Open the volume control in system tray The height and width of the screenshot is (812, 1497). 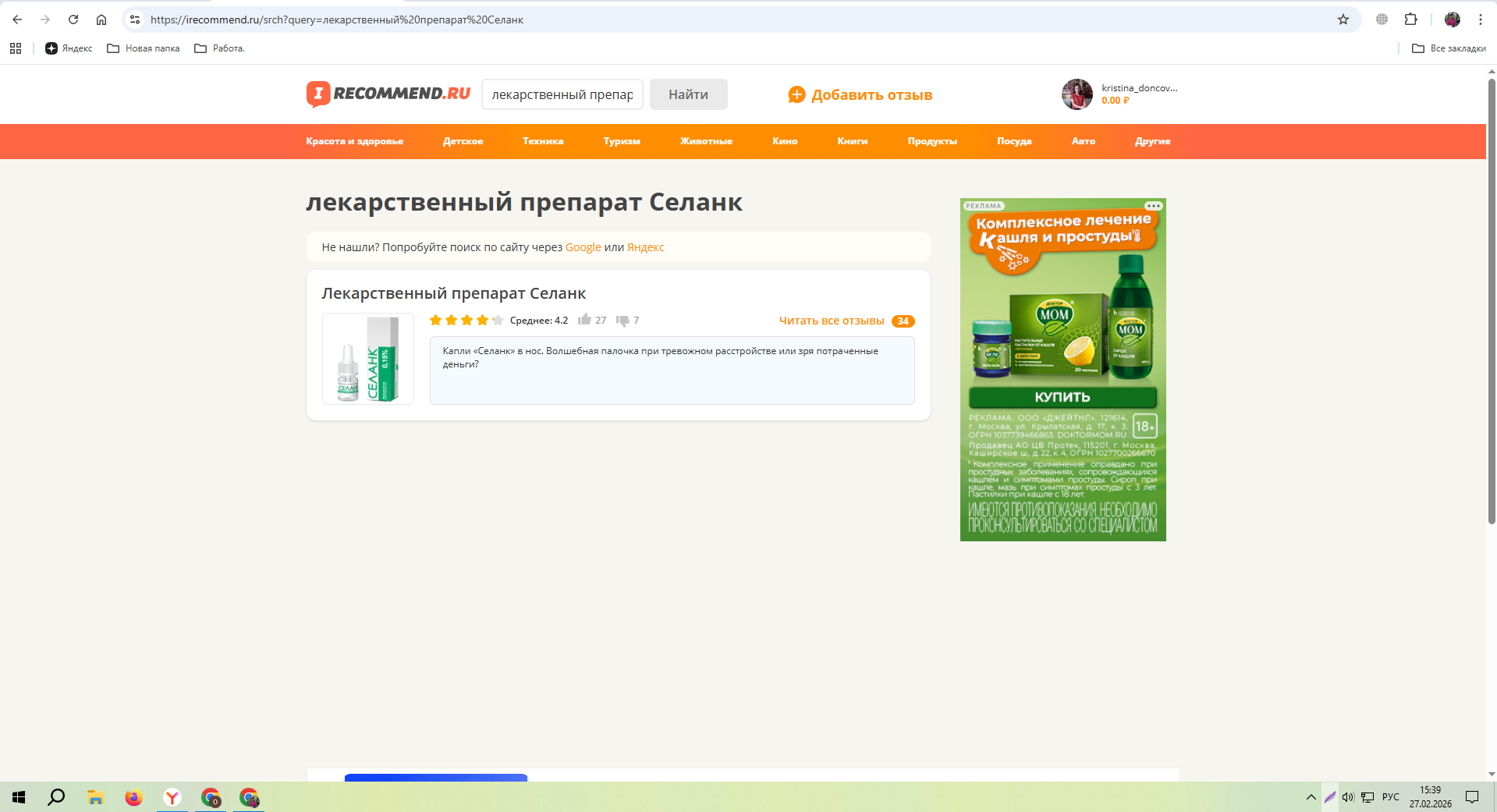tap(1348, 797)
